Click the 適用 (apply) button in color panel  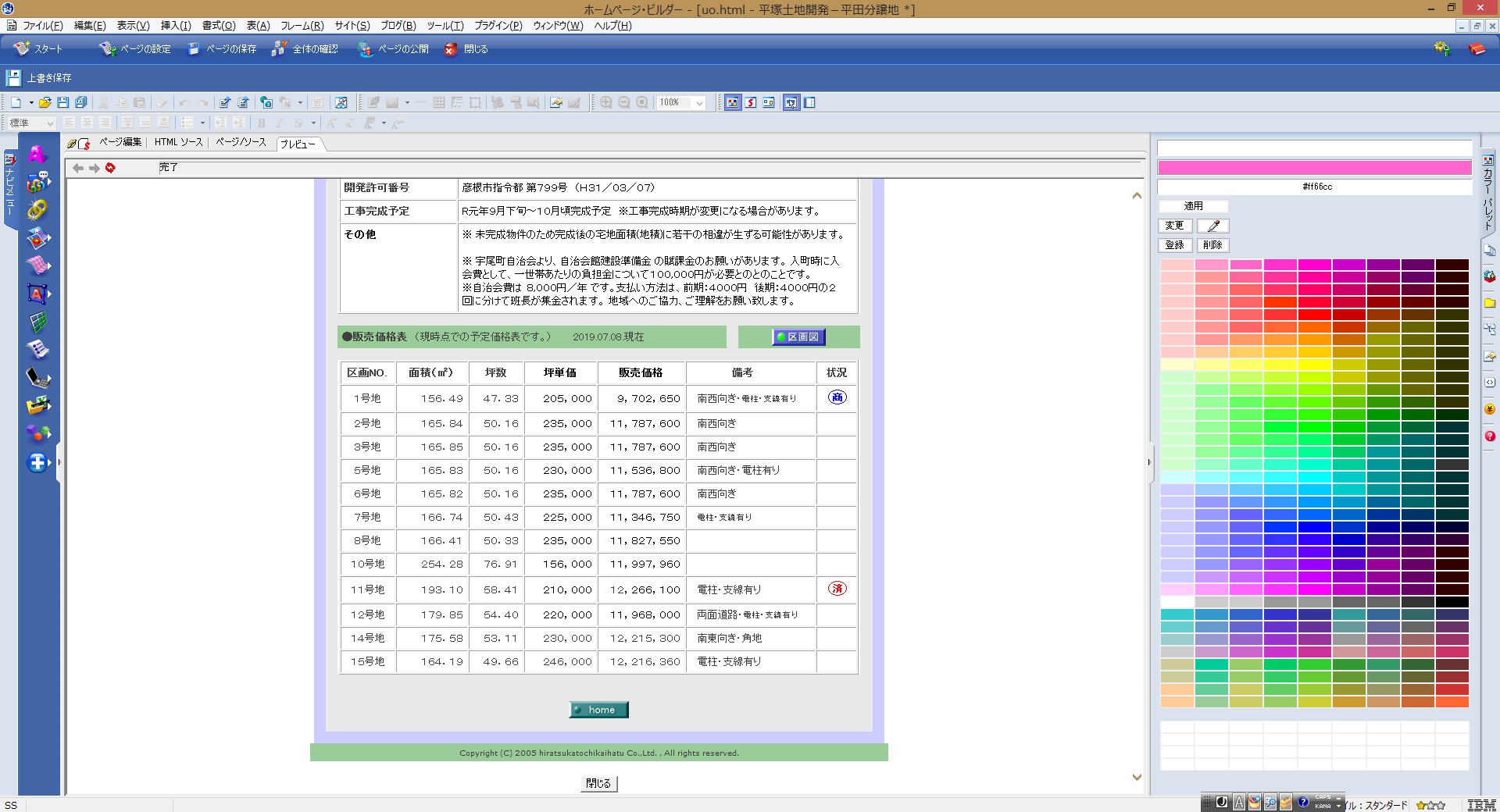[x=1193, y=206]
